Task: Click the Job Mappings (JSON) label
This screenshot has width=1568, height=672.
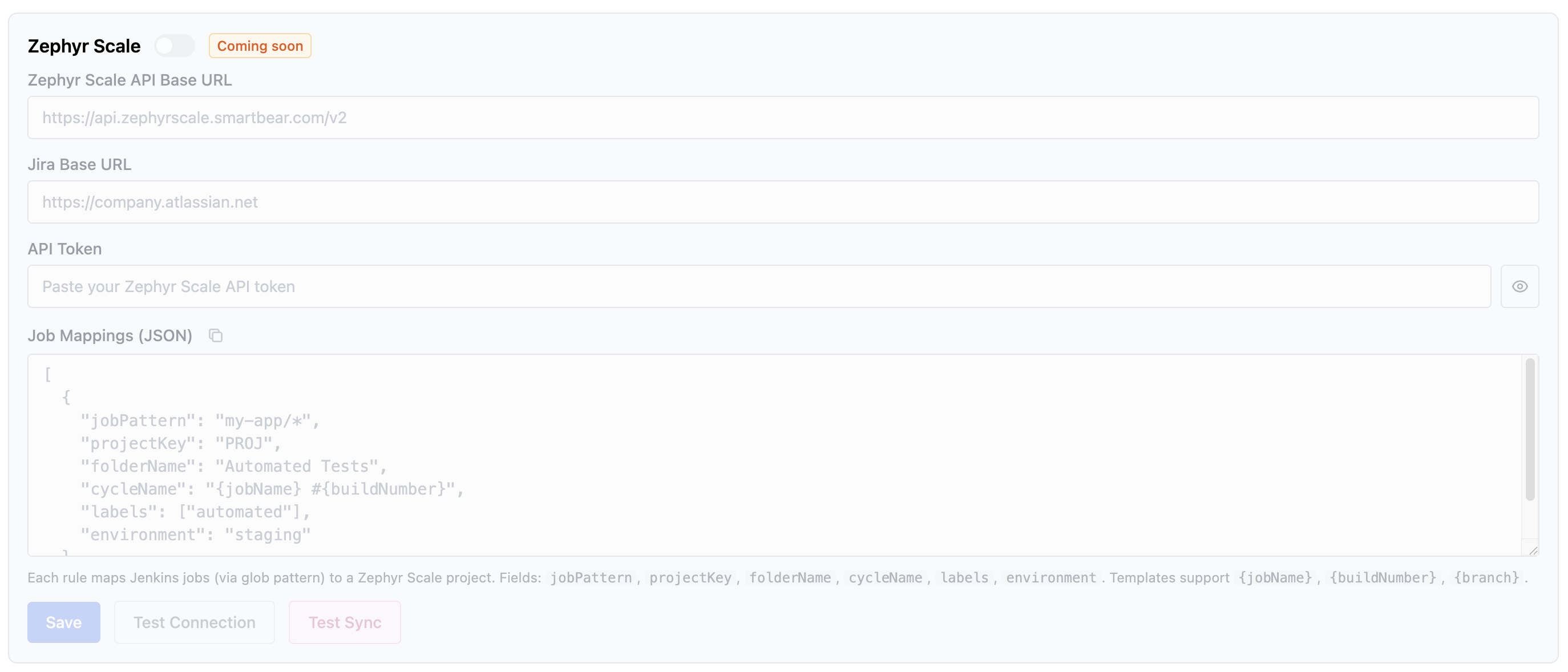Action: [x=110, y=335]
